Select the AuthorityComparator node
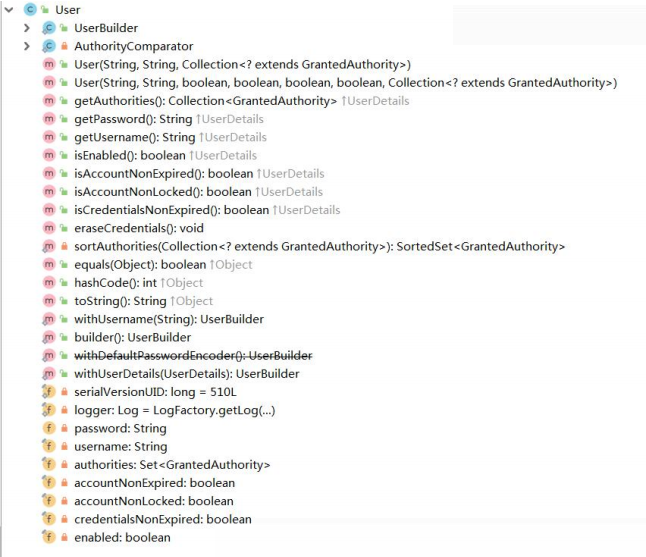Screen dimensions: 646x557 pyautogui.click(x=133, y=46)
